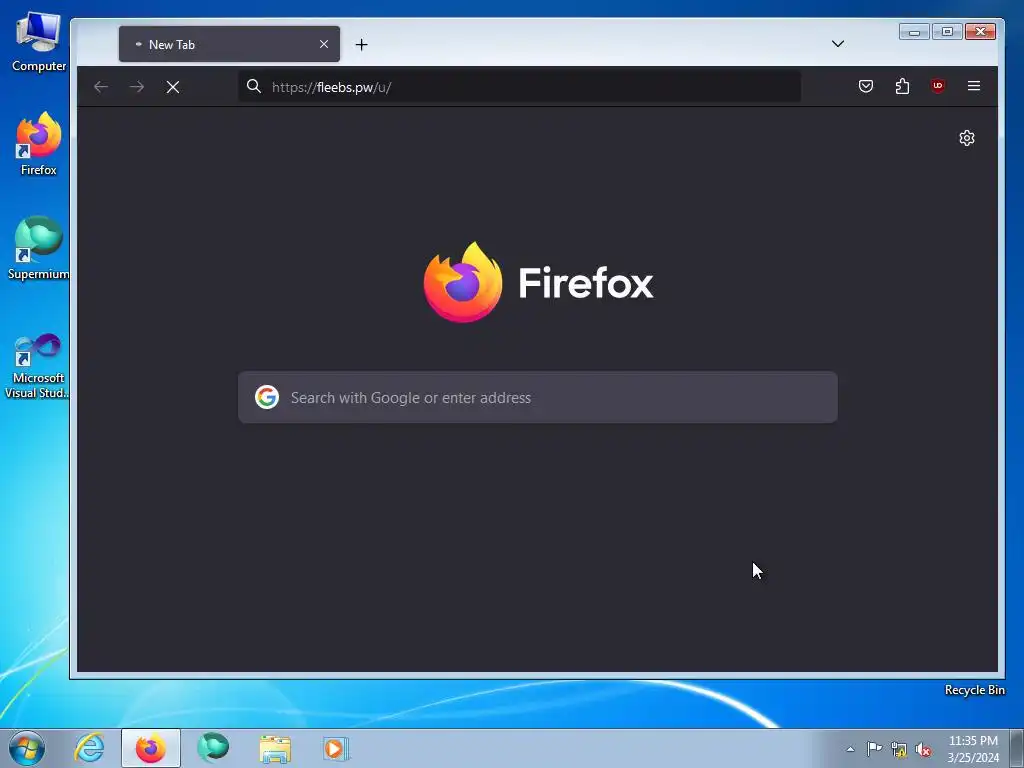This screenshot has width=1024, height=768.
Task: Click the Show Desktop strip on the taskbar
Action: pyautogui.click(x=1017, y=748)
